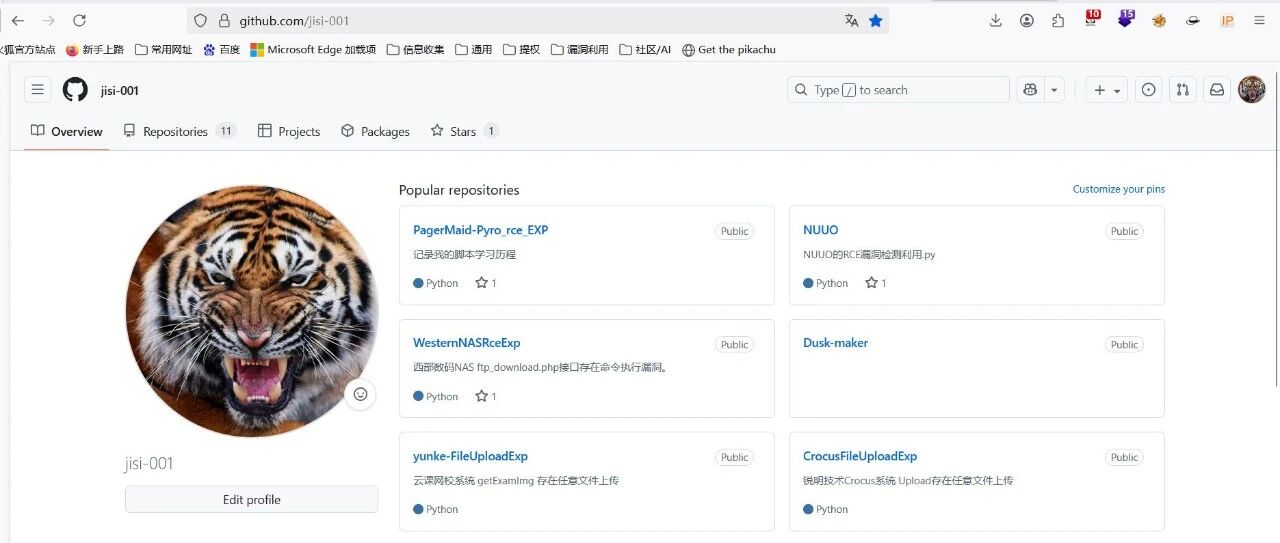This screenshot has height=543, width=1280.
Task: Open the browser downloads icon
Action: pos(995,20)
